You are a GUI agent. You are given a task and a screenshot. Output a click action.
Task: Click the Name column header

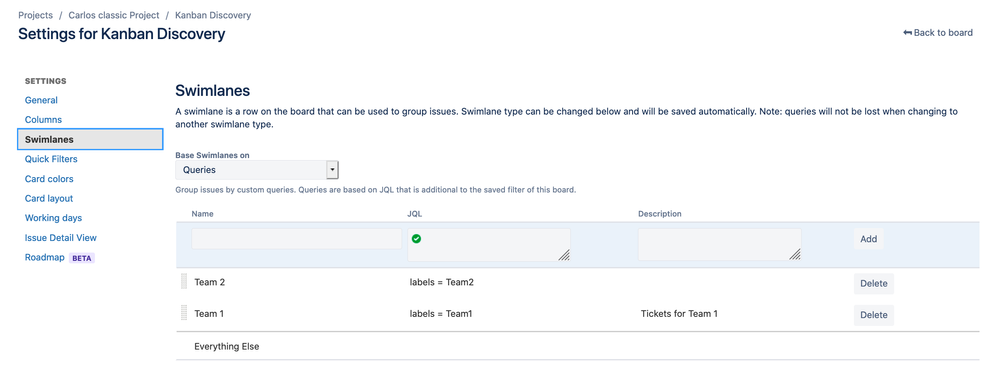(x=203, y=214)
